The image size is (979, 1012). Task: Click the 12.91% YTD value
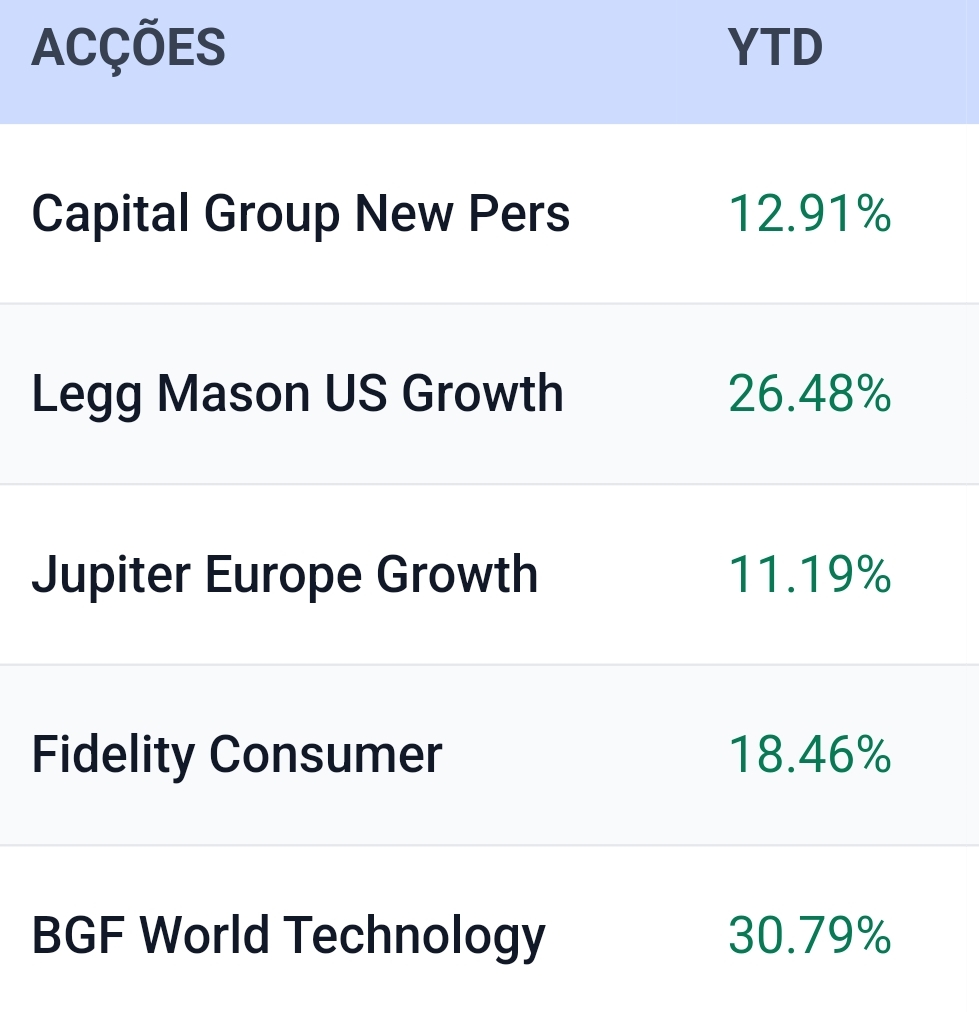[809, 214]
